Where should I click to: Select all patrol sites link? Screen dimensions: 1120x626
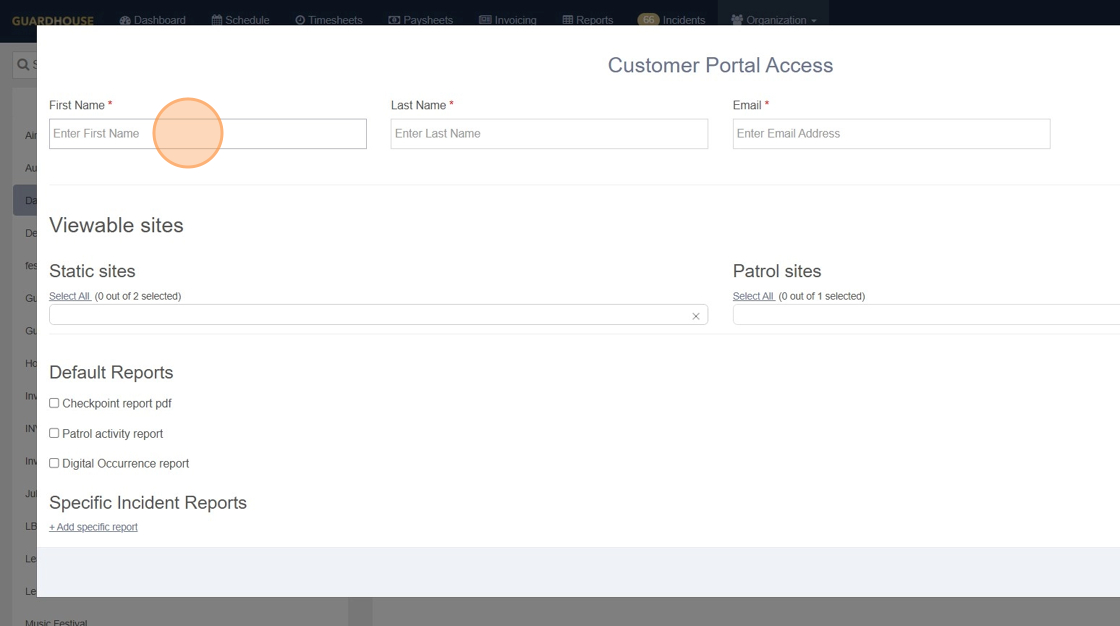pyautogui.click(x=754, y=296)
